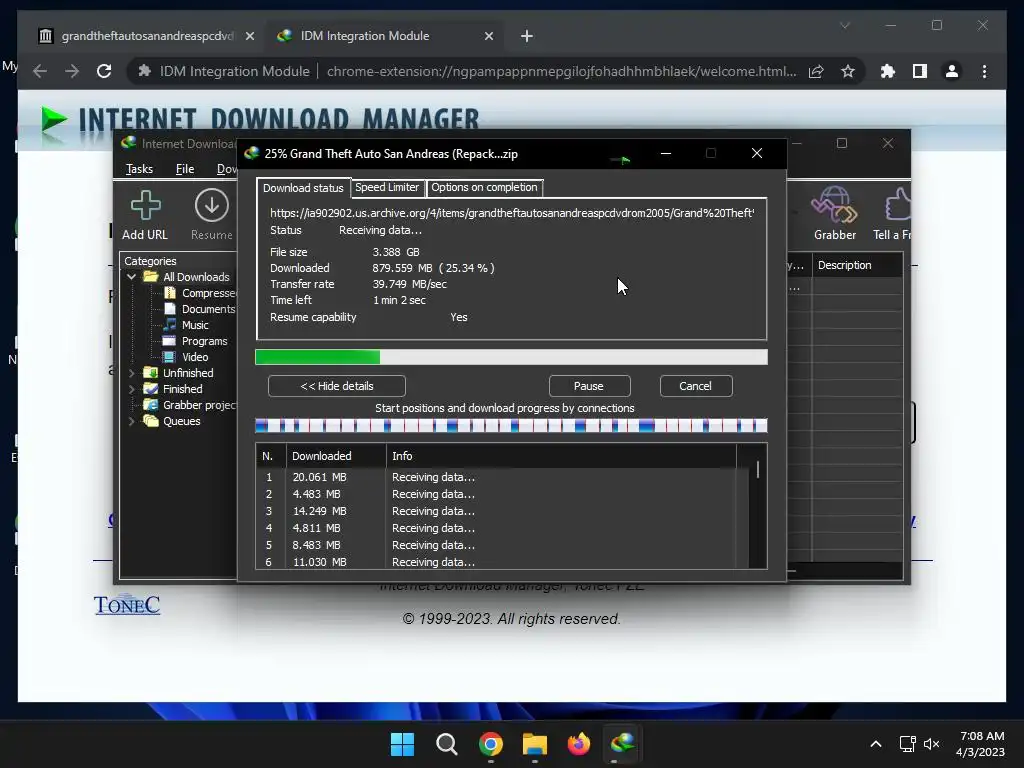Open the Tasks menu in IDM

point(139,169)
